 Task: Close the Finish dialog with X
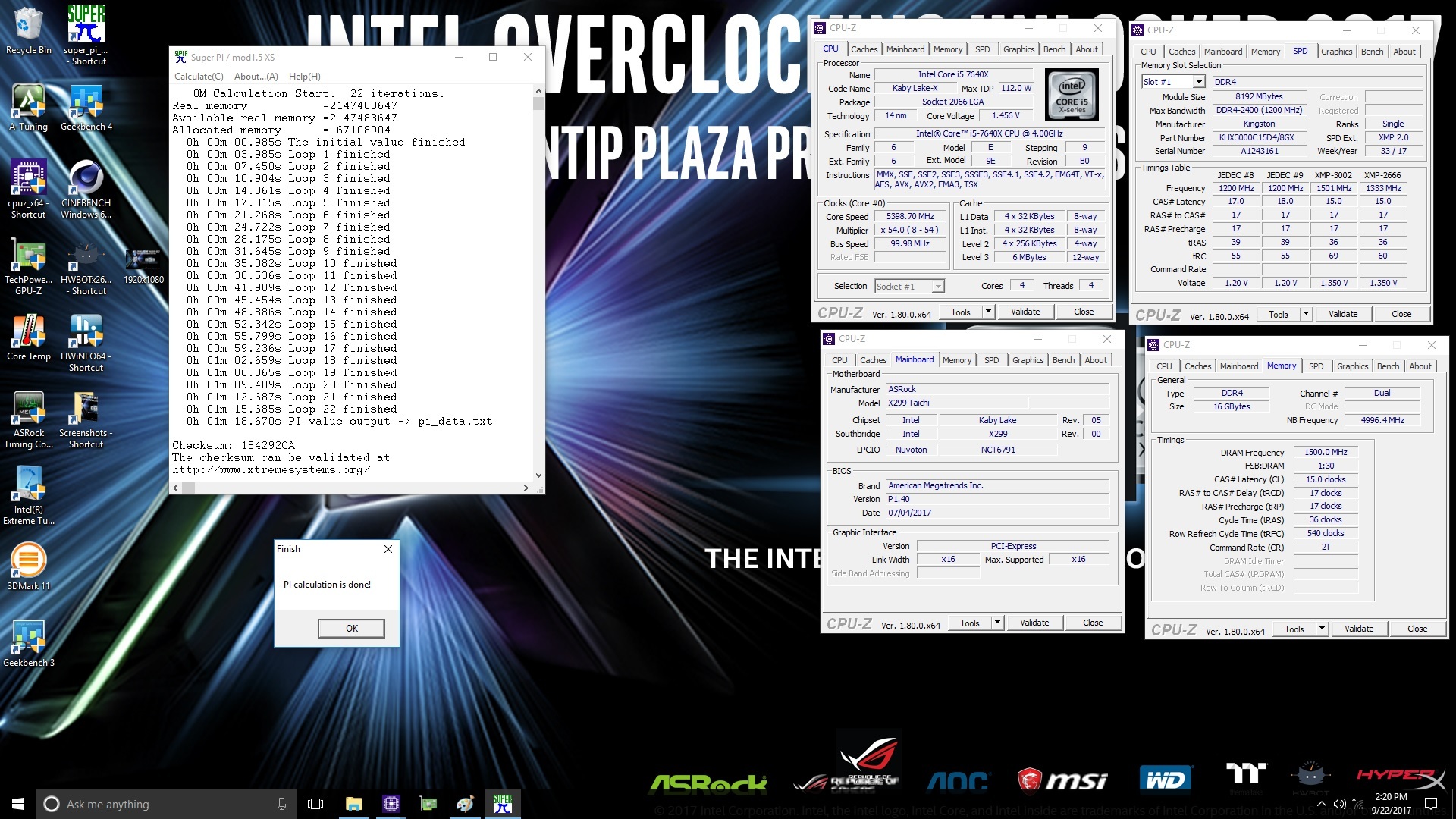pyautogui.click(x=388, y=549)
